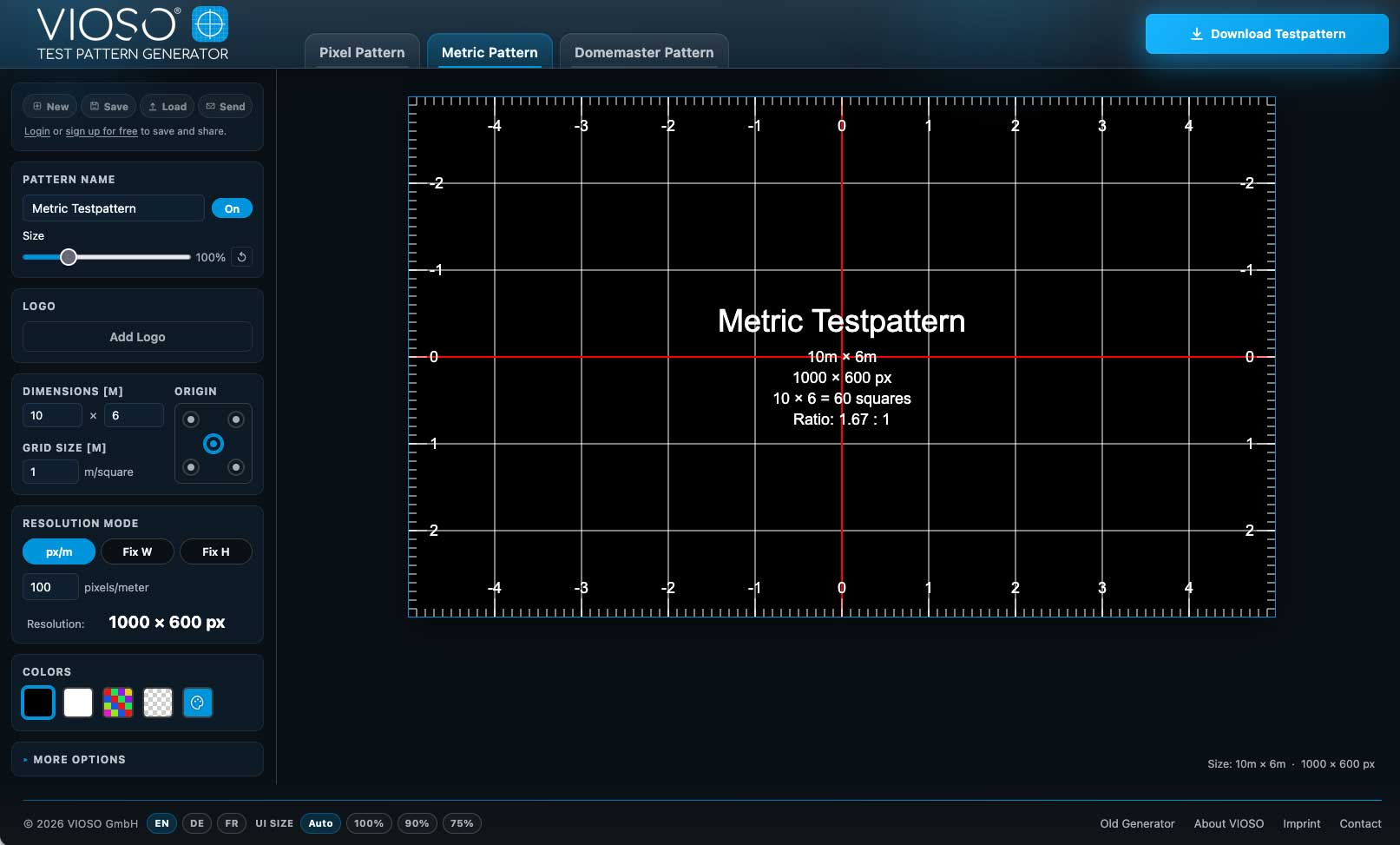Click the download arrow icon
Image resolution: width=1400 pixels, height=845 pixels.
1196,34
